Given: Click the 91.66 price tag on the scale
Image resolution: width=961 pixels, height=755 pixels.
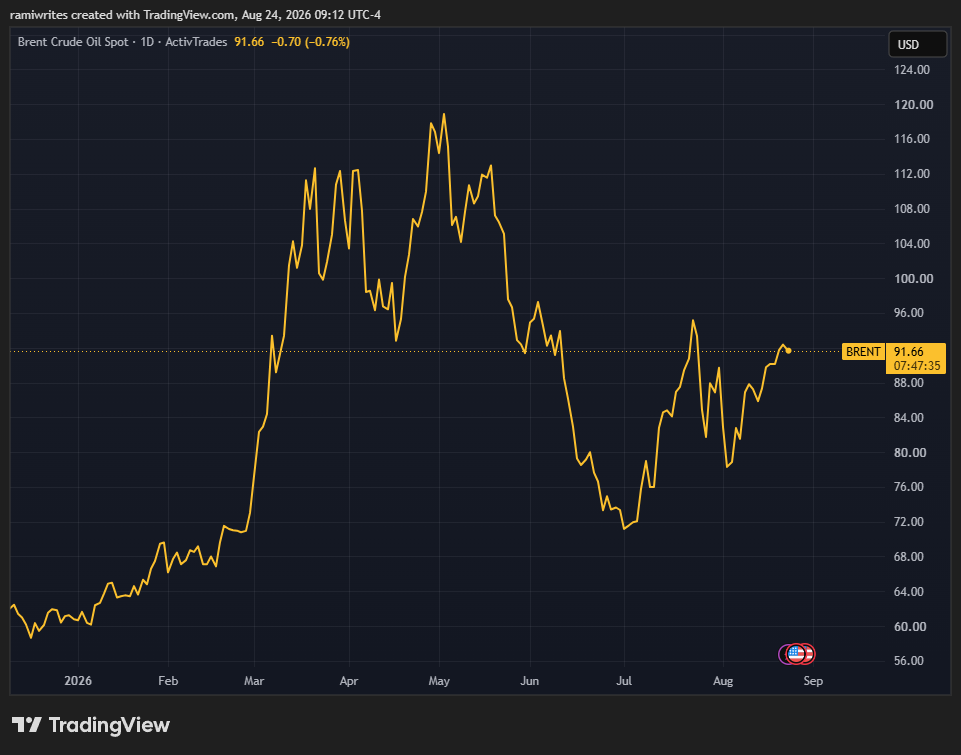Looking at the screenshot, I should coord(908,352).
